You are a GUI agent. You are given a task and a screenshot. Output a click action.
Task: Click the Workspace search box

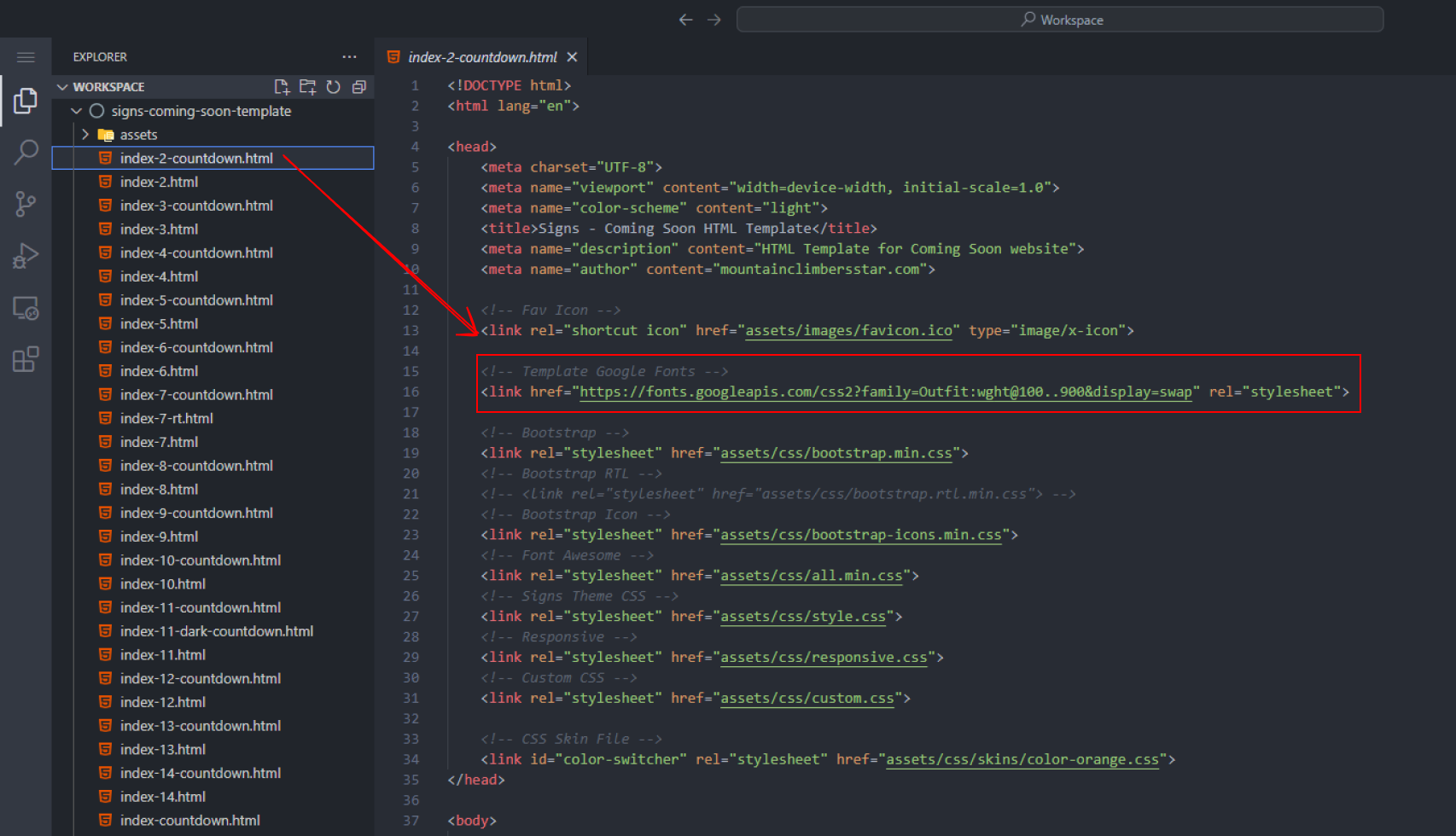(x=1059, y=20)
